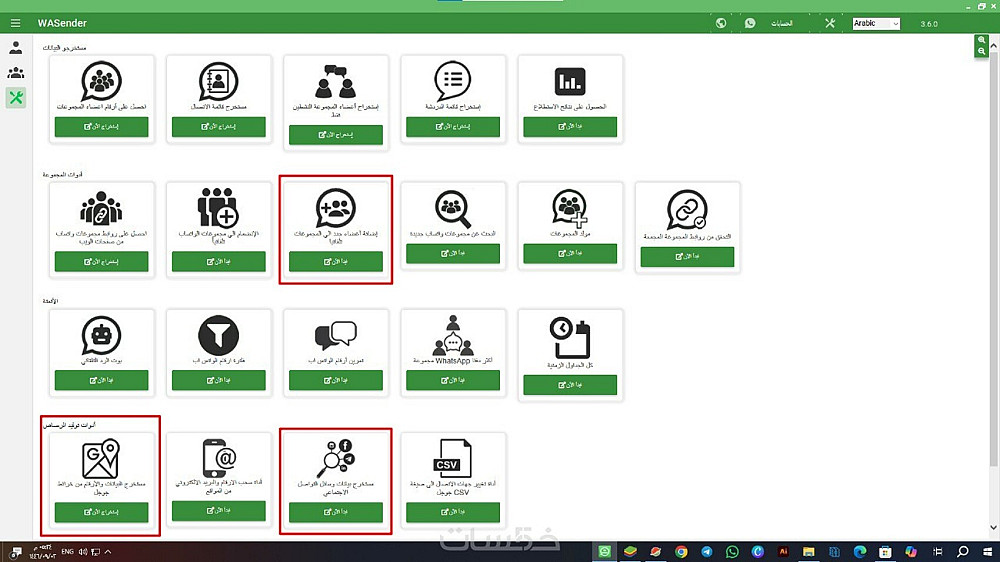Click the zoom out magnifier button
The image size is (1000, 562).
tap(982, 51)
